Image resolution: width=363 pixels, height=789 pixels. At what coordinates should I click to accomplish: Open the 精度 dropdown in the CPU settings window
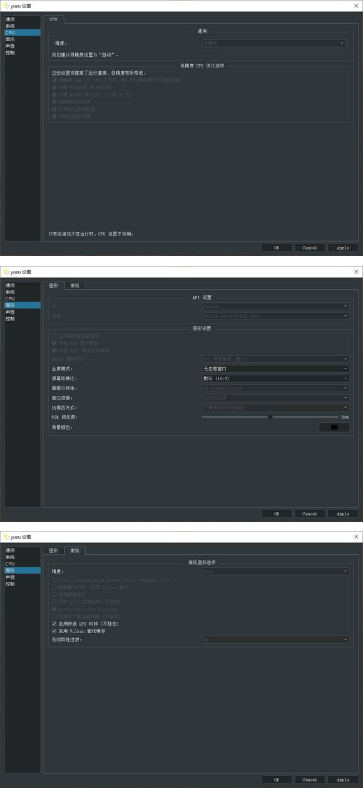pos(274,43)
